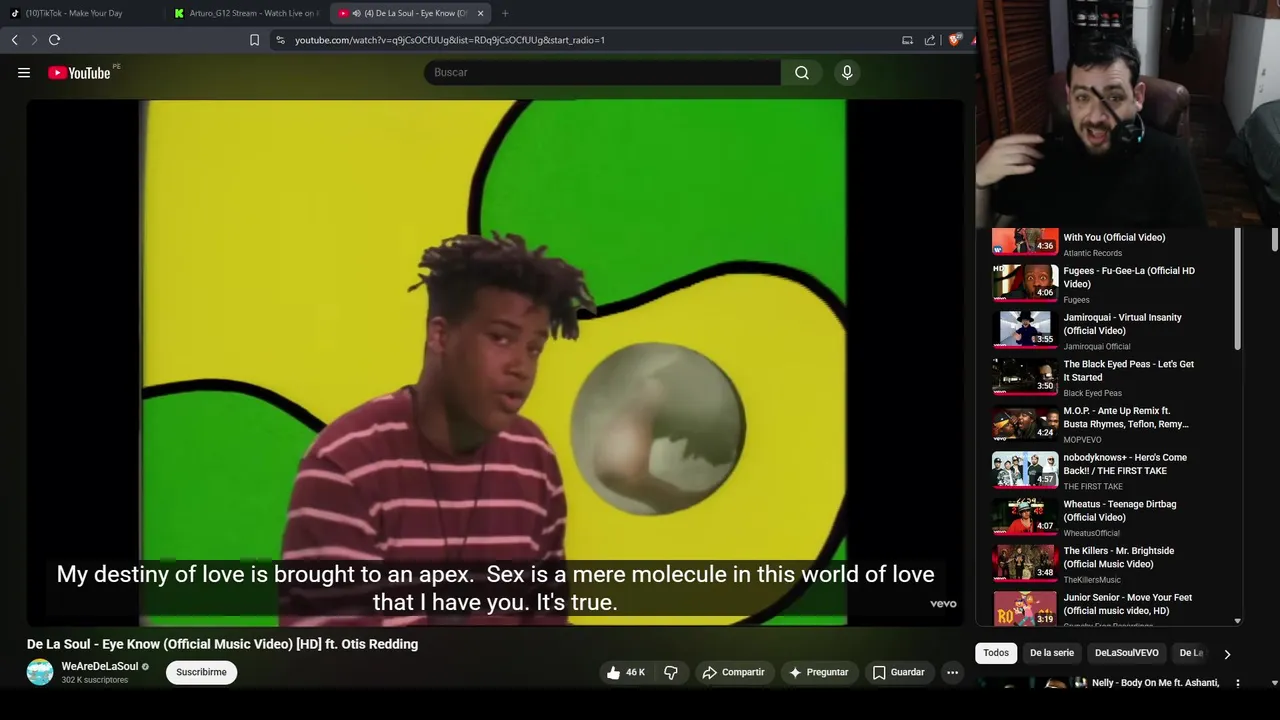Open the WeAreDeLaSoul channel avatar
1280x720 pixels.
(x=40, y=672)
